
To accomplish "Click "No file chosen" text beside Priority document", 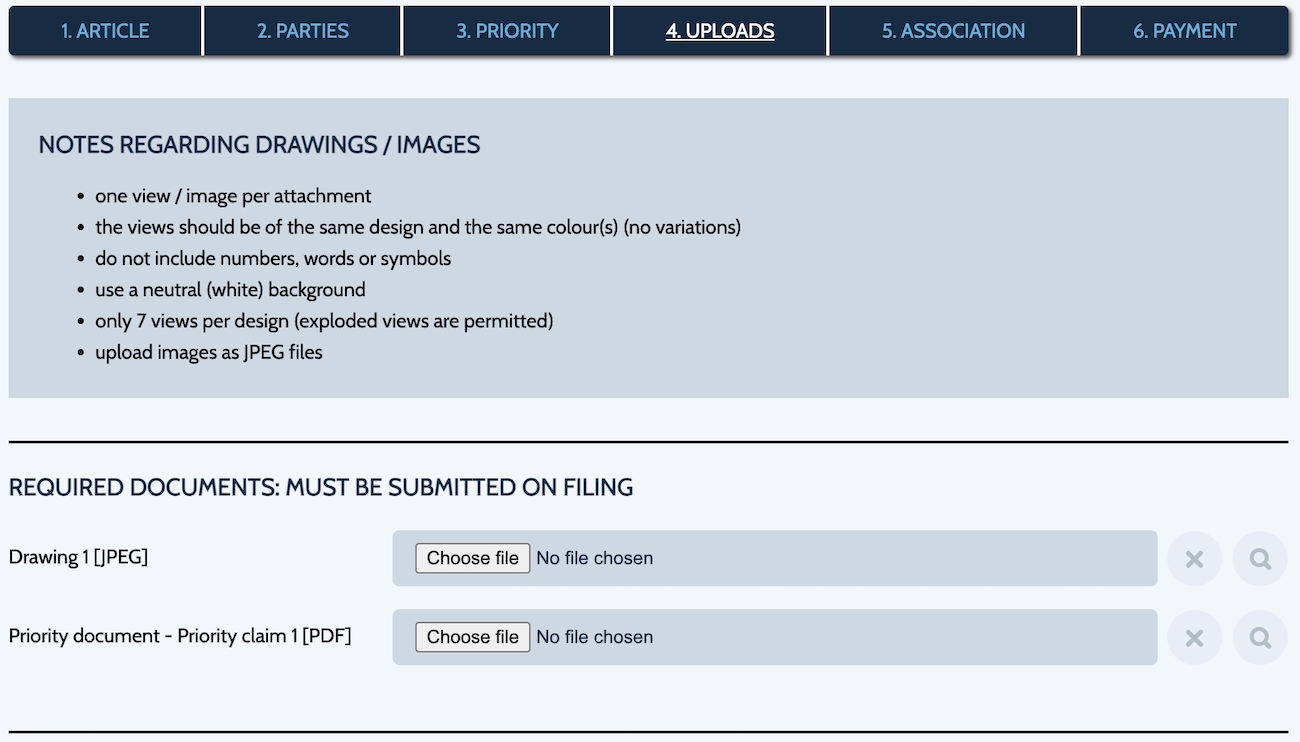I will click(595, 637).
